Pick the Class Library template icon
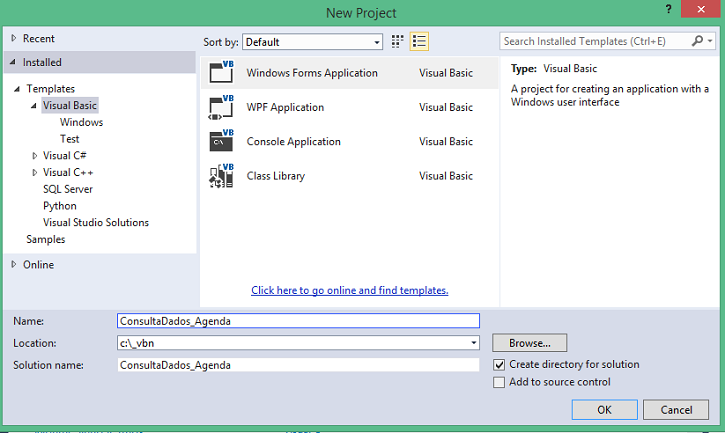725x433 pixels. (x=221, y=176)
